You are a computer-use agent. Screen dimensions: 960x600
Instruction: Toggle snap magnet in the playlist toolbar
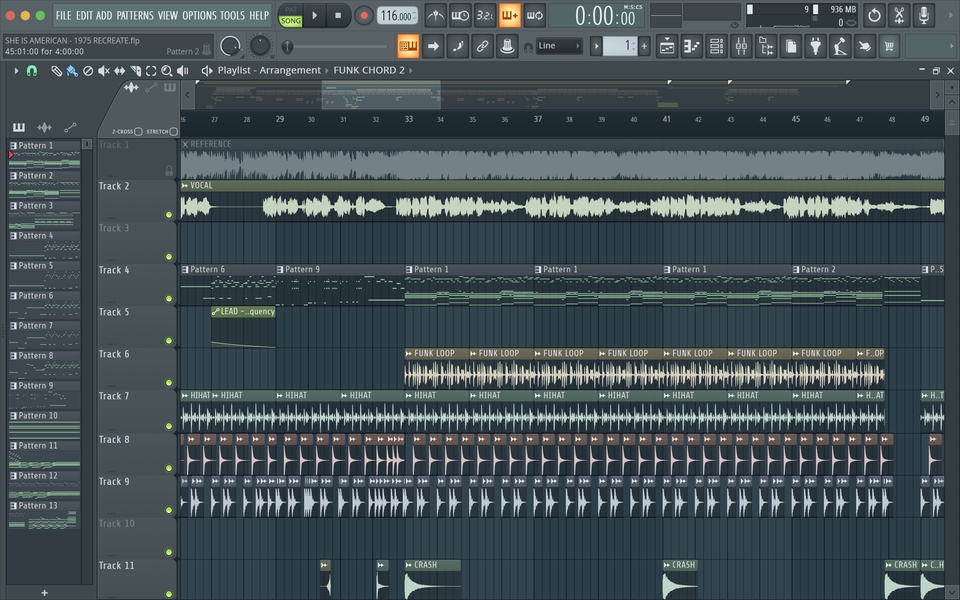(31, 70)
